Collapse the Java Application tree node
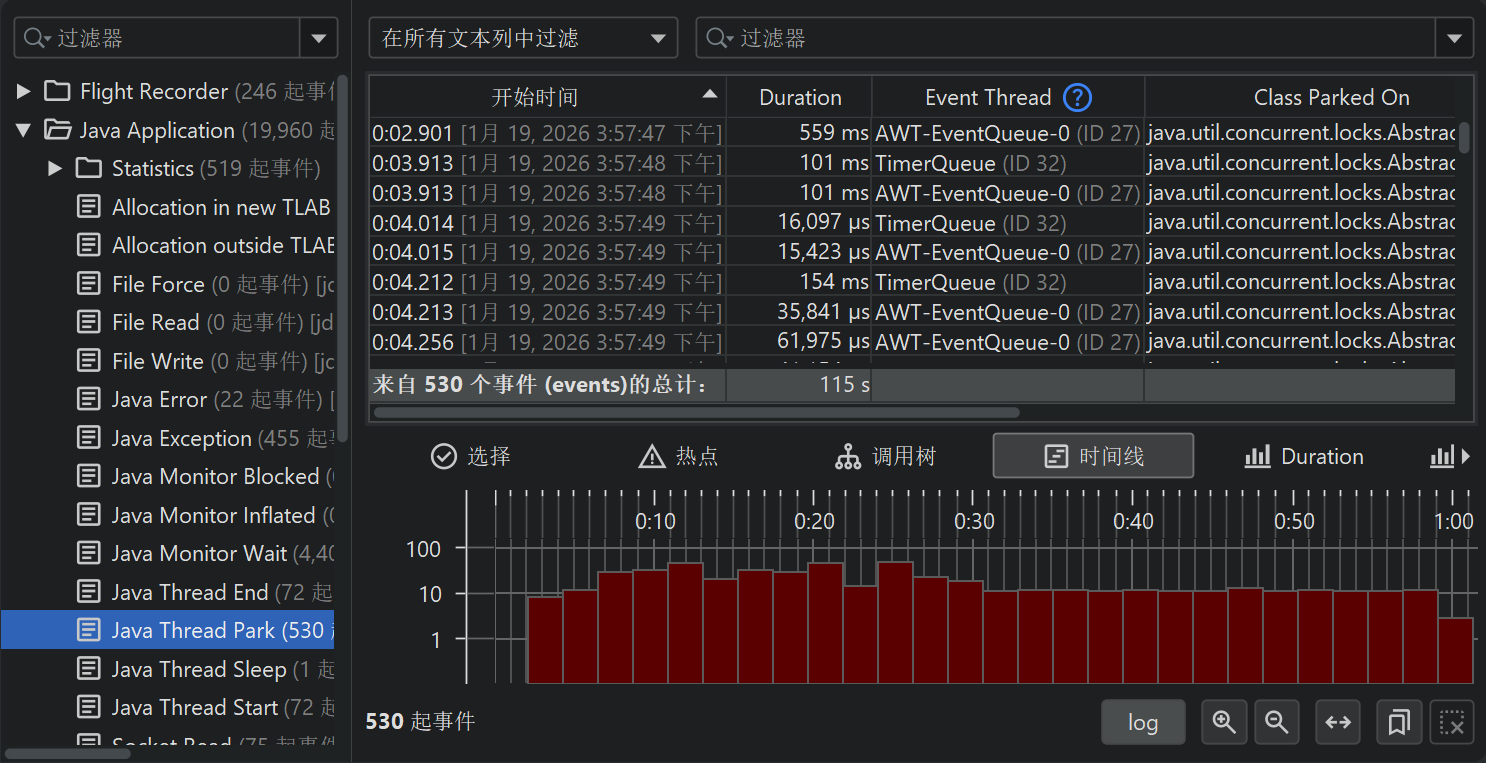 tap(24, 131)
